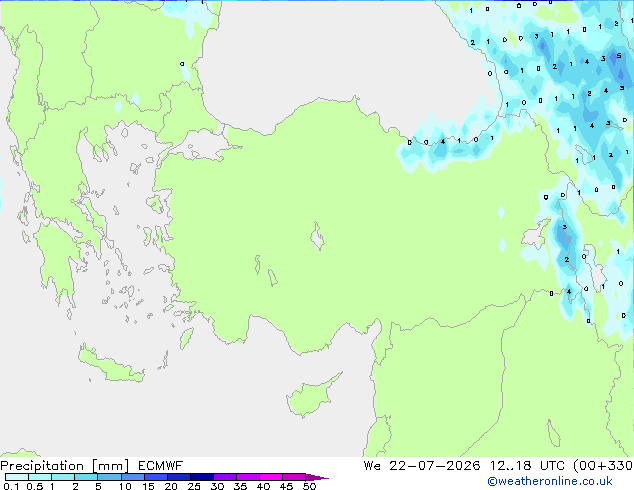Image resolution: width=634 pixels, height=490 pixels.
Task: Click the 30–35 mm purple swatch
Action: coord(224,477)
